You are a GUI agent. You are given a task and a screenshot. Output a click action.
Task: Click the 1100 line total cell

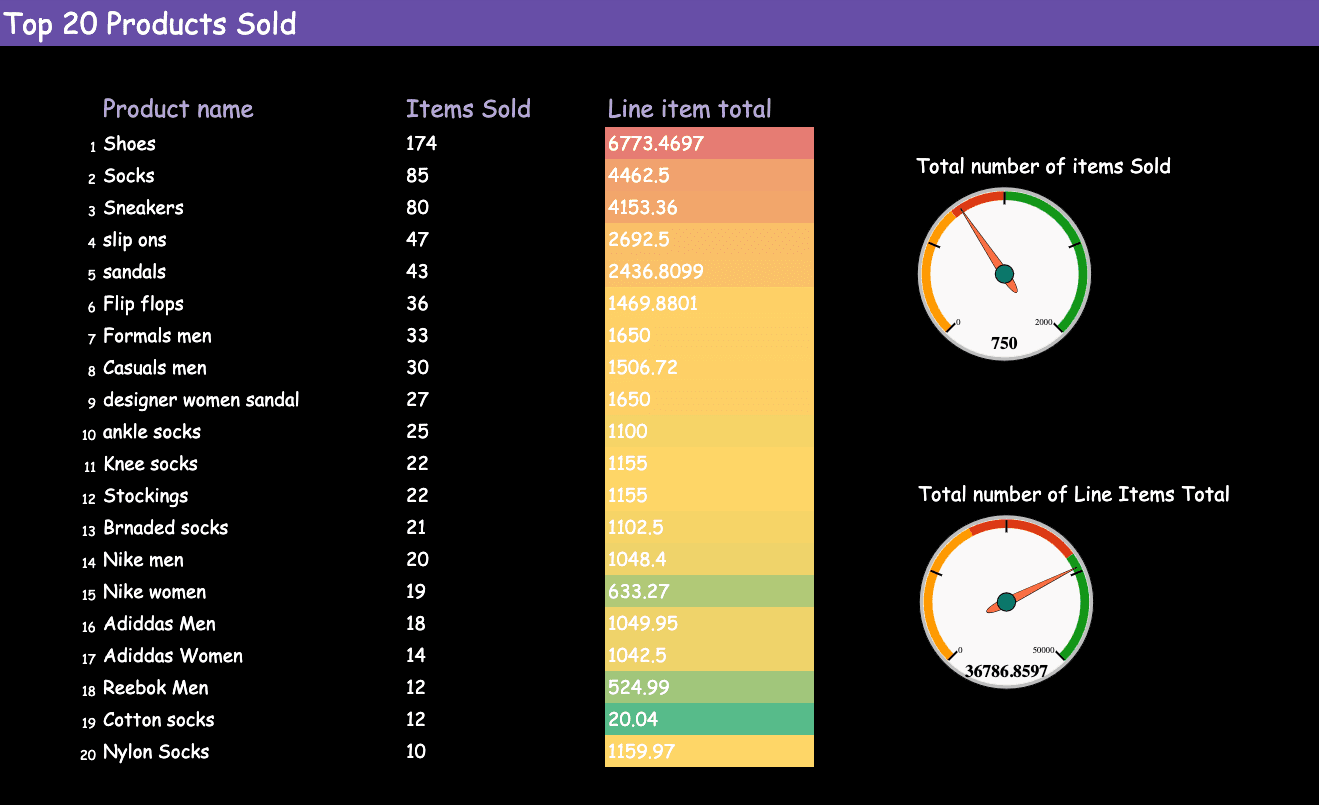point(709,432)
